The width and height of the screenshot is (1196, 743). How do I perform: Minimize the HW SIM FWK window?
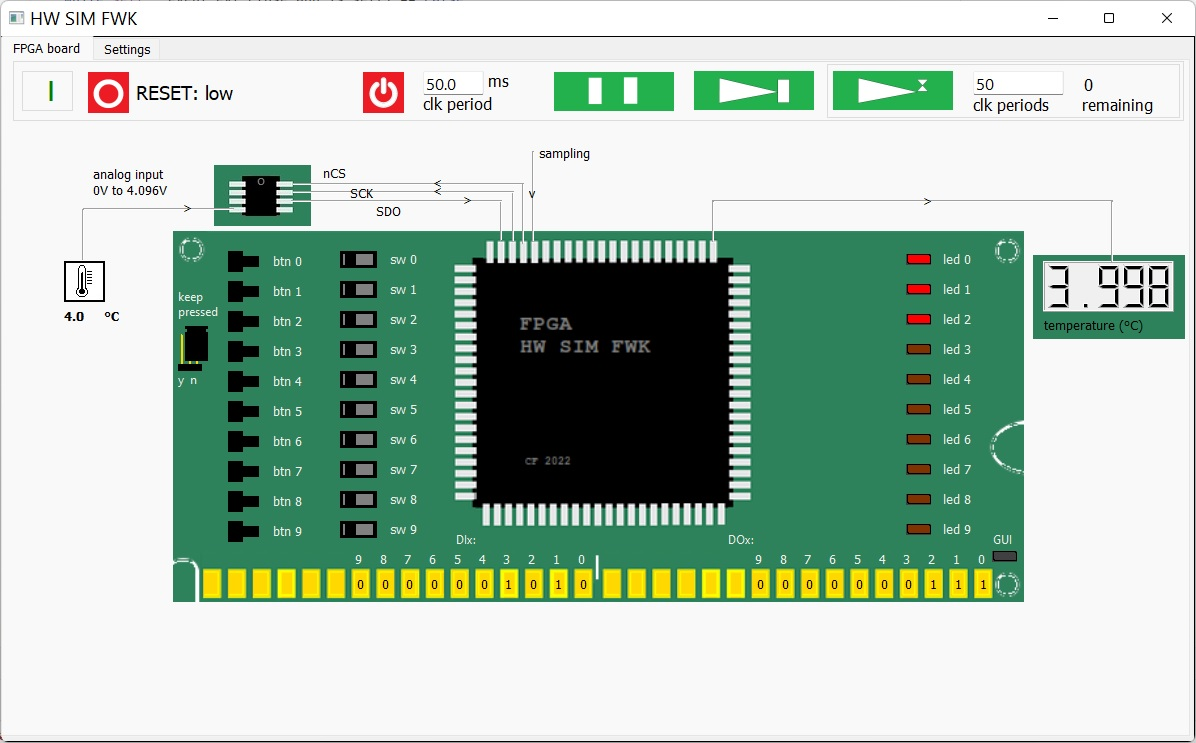coord(1053,18)
